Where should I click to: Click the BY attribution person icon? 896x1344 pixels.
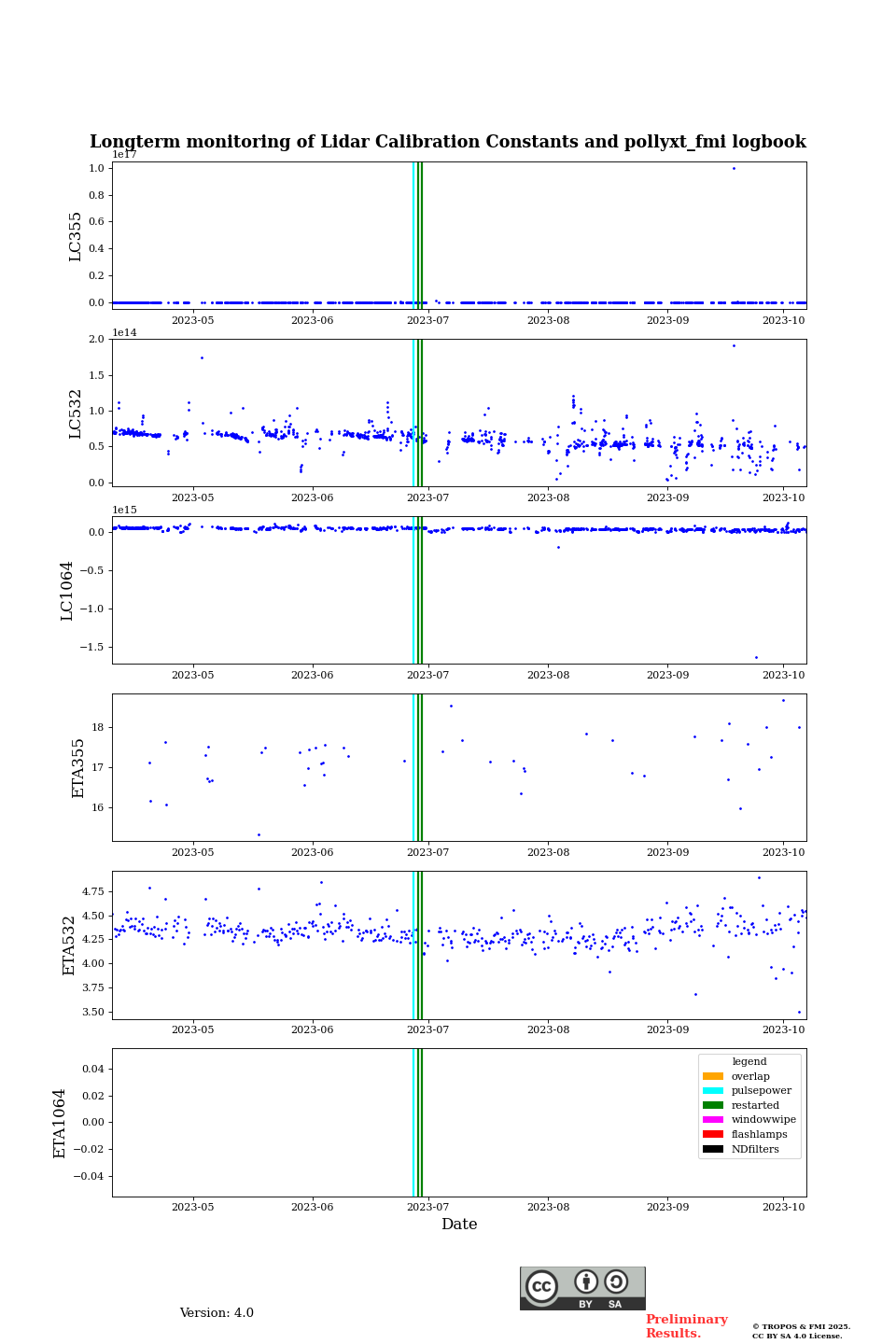pyautogui.click(x=586, y=1282)
